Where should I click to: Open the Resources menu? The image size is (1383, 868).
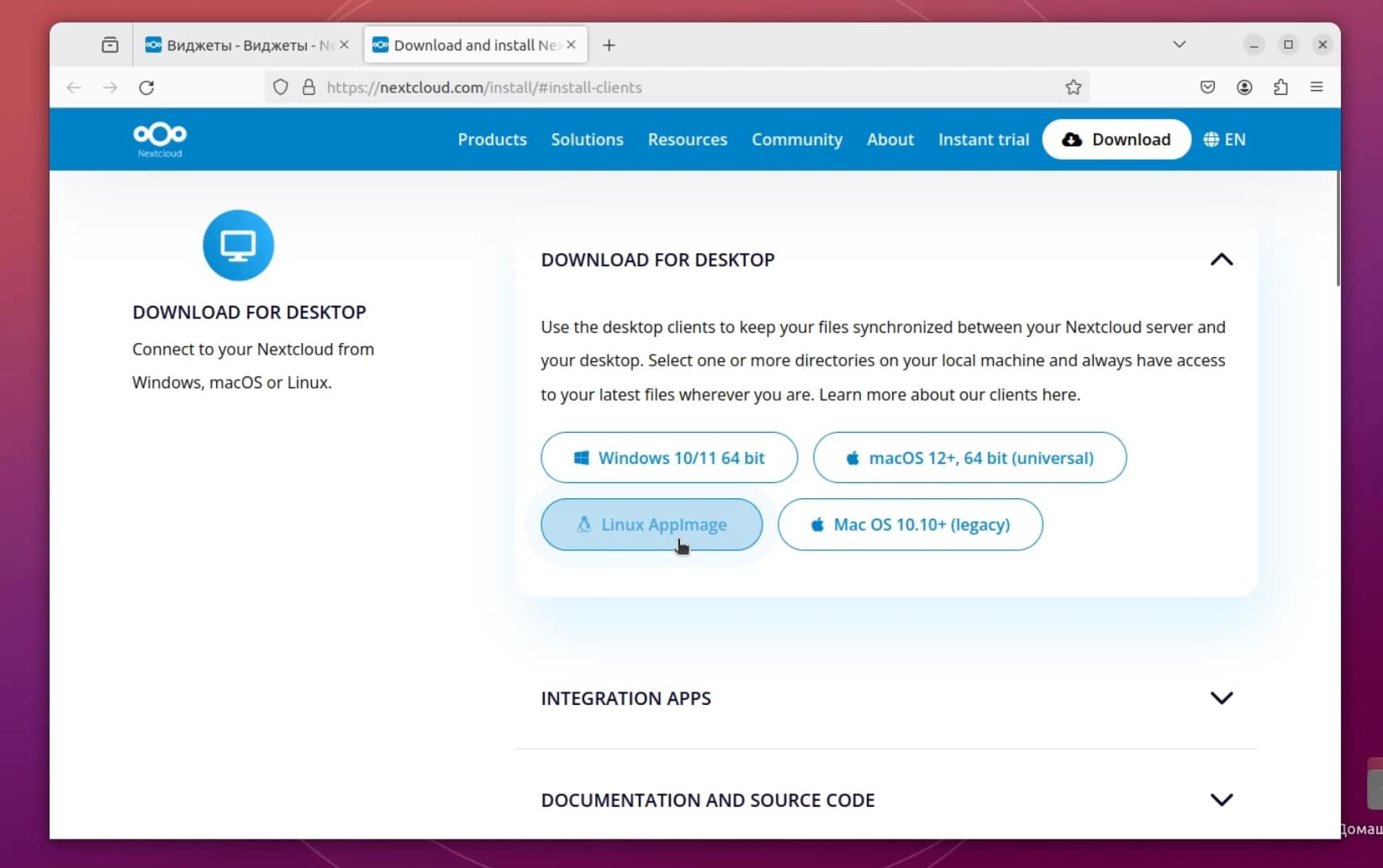point(688,139)
